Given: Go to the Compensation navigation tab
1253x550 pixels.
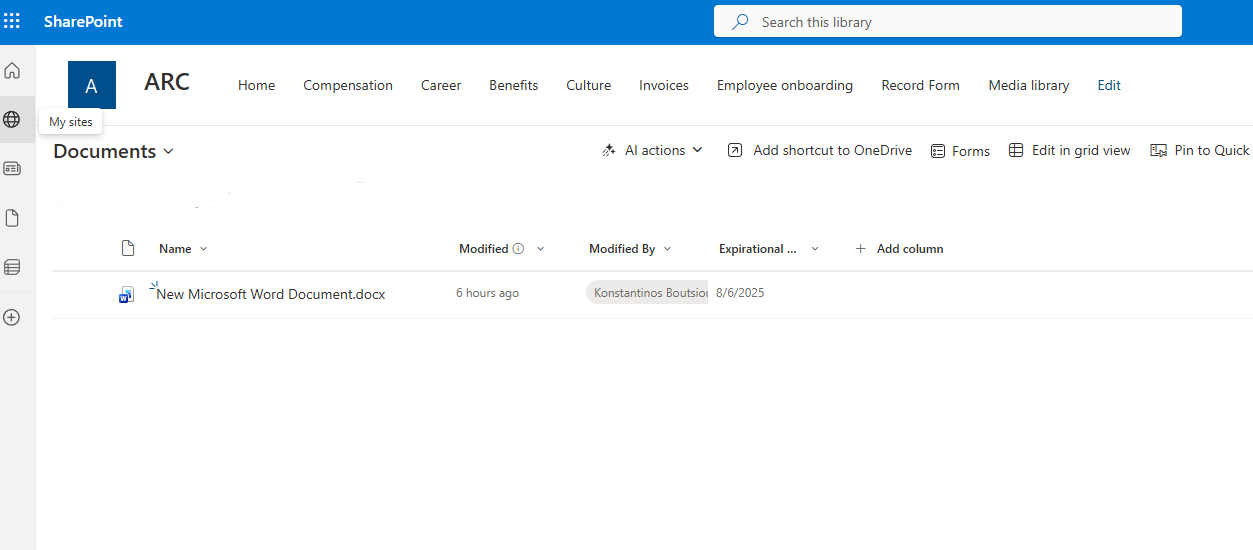Looking at the screenshot, I should click(348, 85).
